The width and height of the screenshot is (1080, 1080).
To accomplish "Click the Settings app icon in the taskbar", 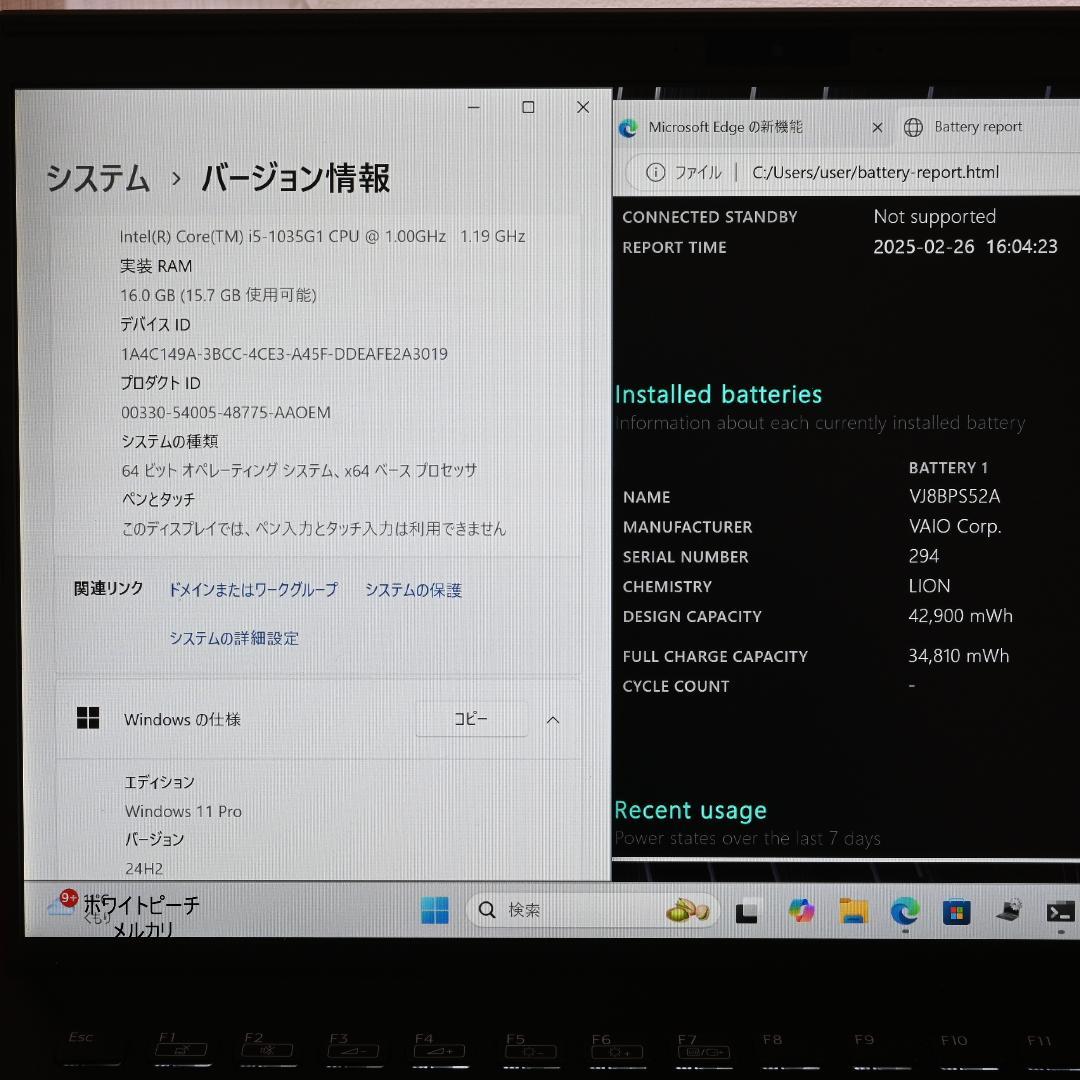I will point(1010,911).
